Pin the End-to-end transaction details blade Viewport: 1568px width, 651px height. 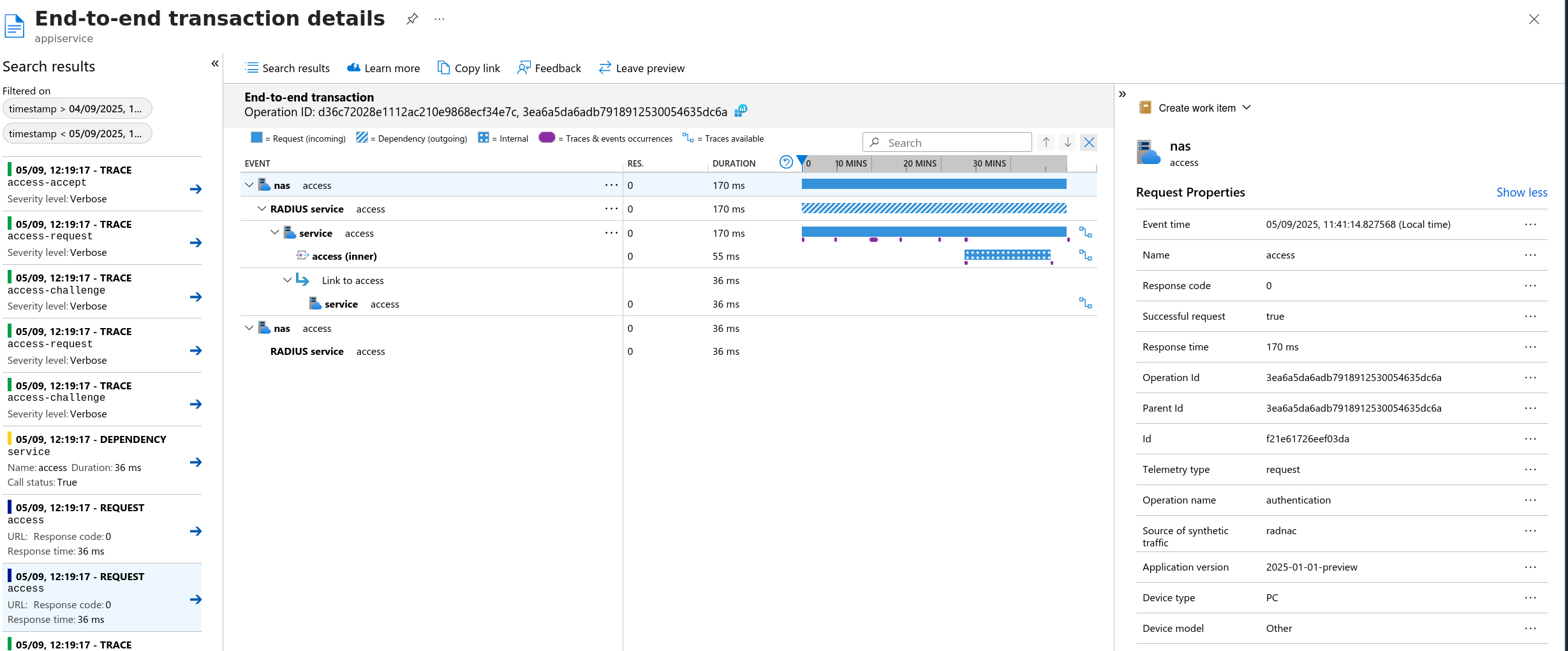(x=412, y=19)
